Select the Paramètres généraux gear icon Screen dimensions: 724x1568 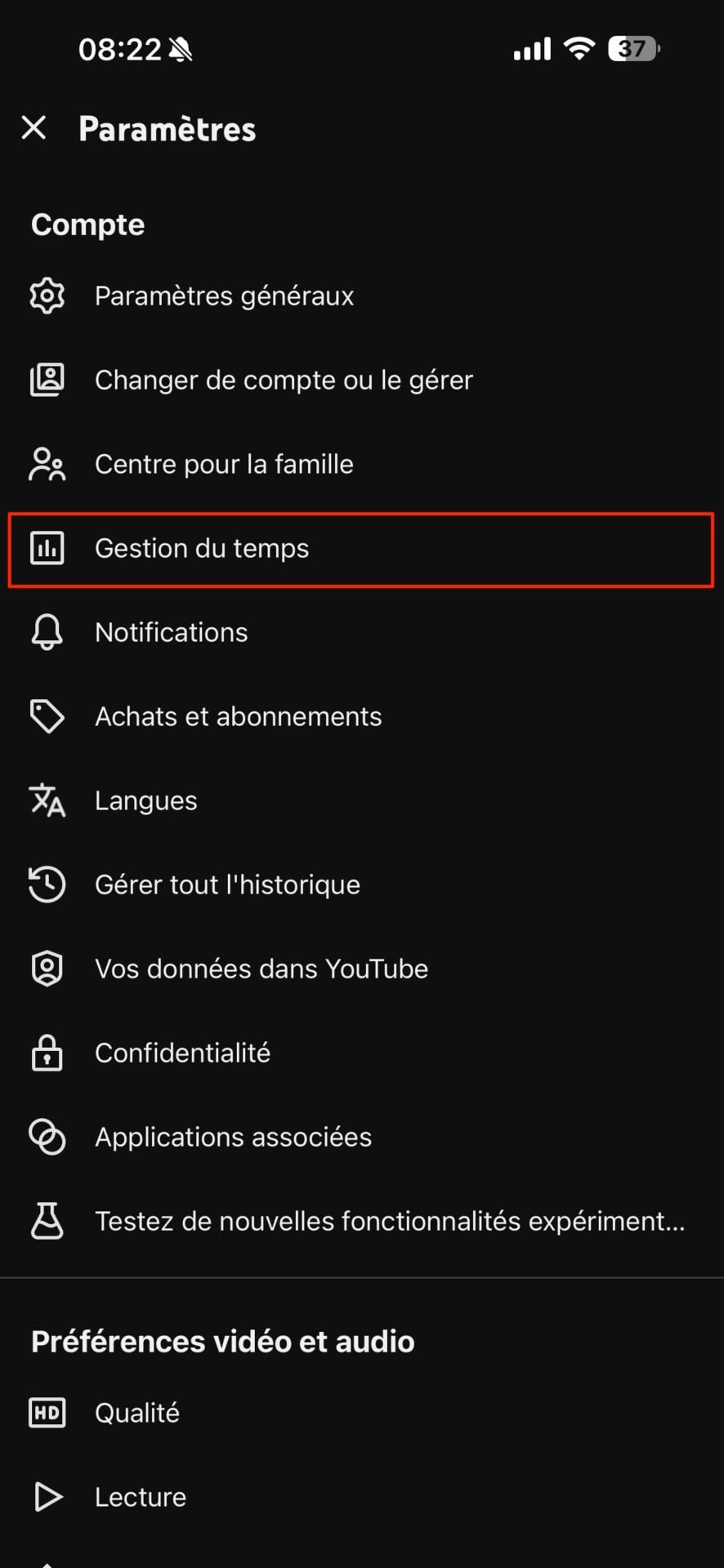47,296
